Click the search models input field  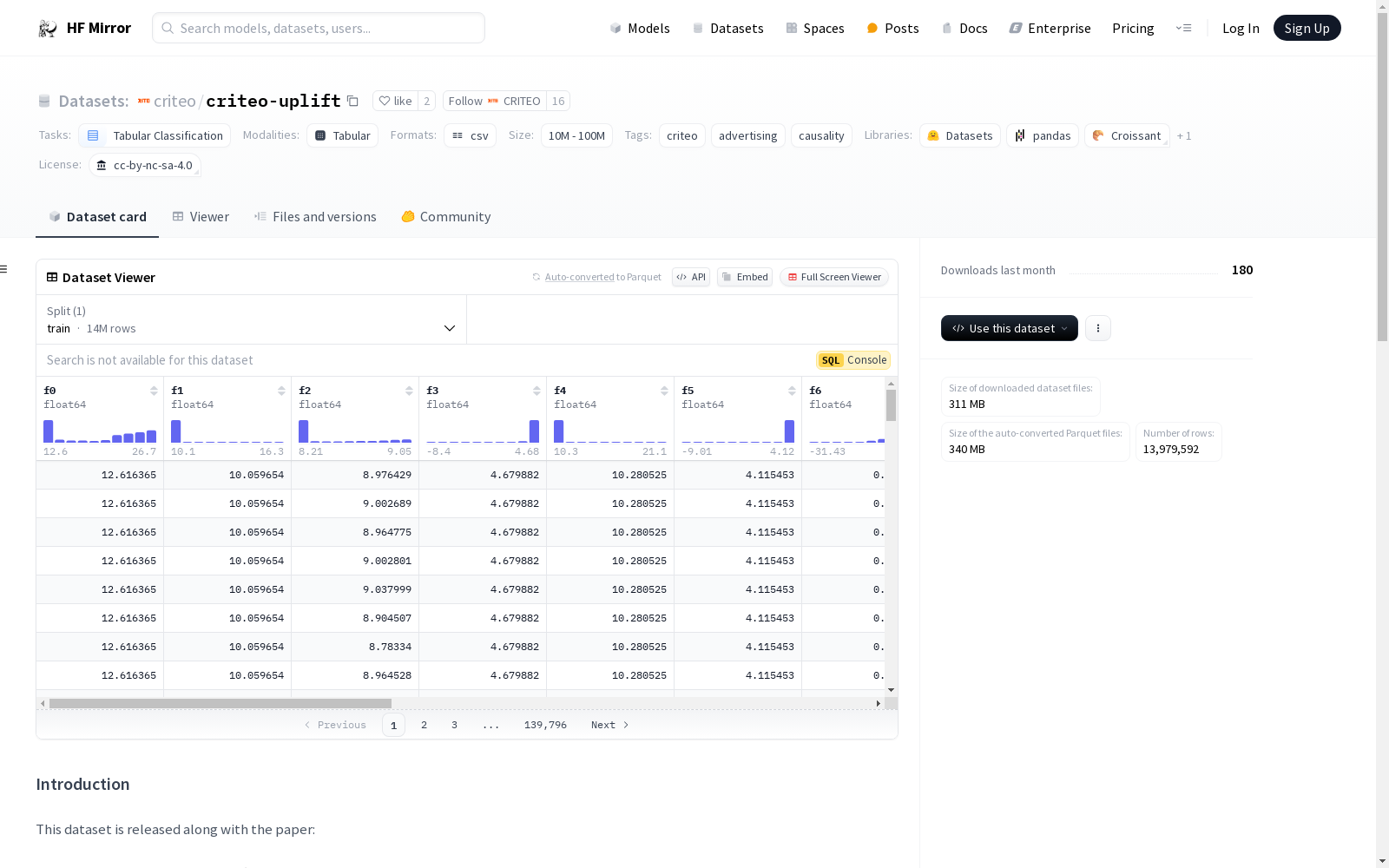click(x=319, y=28)
